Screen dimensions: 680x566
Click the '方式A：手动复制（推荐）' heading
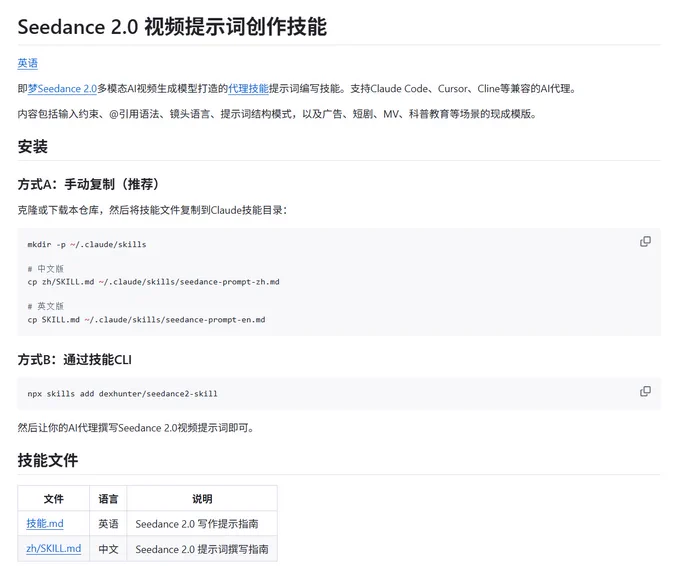pyautogui.click(x=88, y=184)
